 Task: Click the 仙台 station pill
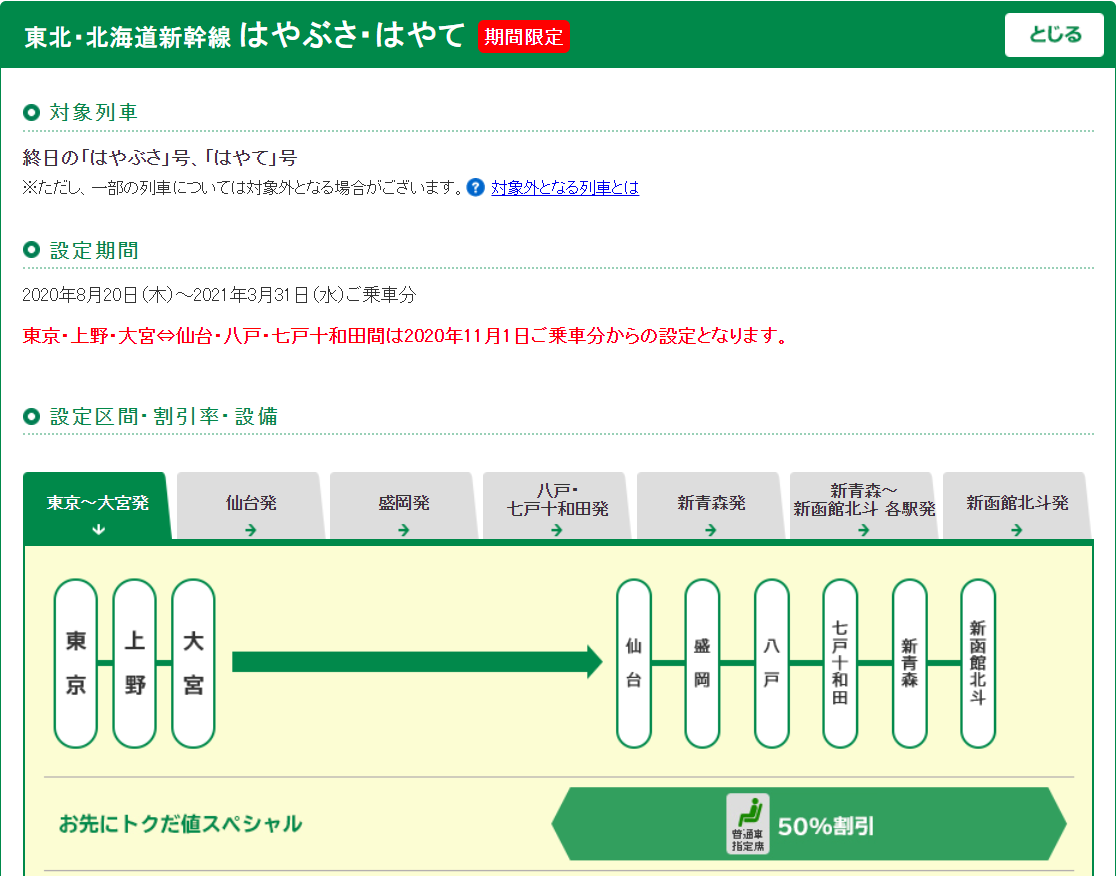634,663
